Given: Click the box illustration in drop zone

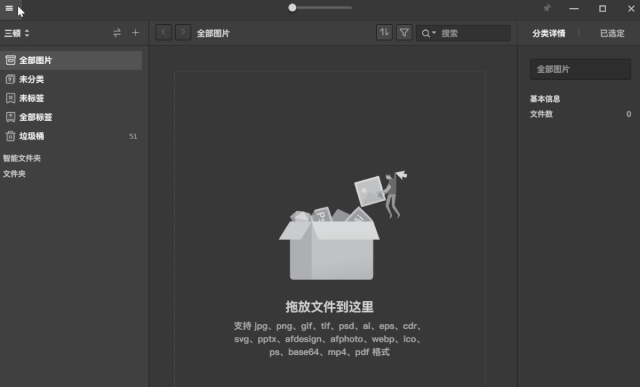Looking at the screenshot, I should tap(342, 225).
